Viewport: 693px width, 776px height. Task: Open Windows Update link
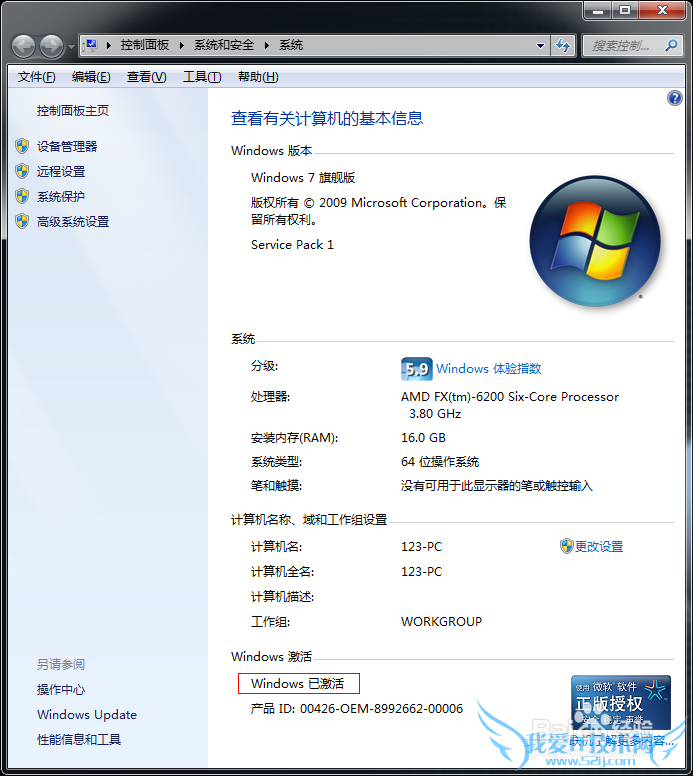87,715
